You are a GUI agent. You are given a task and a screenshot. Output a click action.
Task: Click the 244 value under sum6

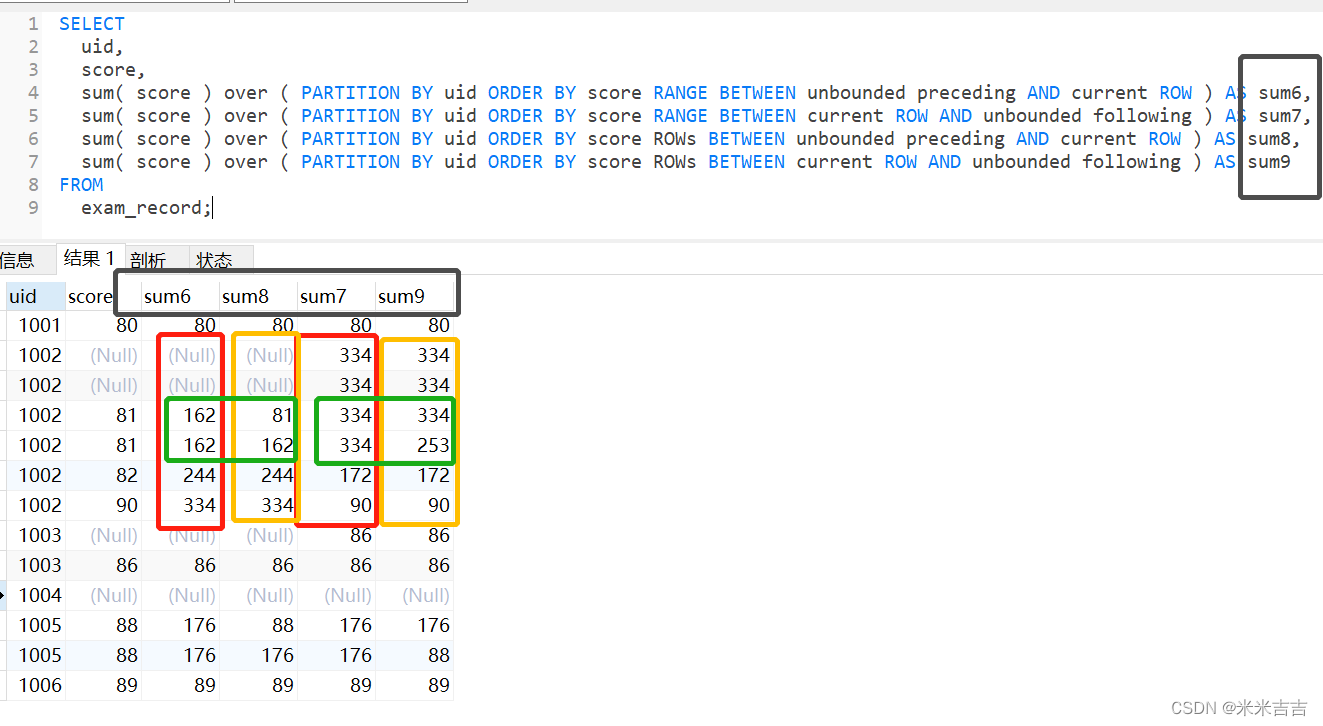click(199, 475)
